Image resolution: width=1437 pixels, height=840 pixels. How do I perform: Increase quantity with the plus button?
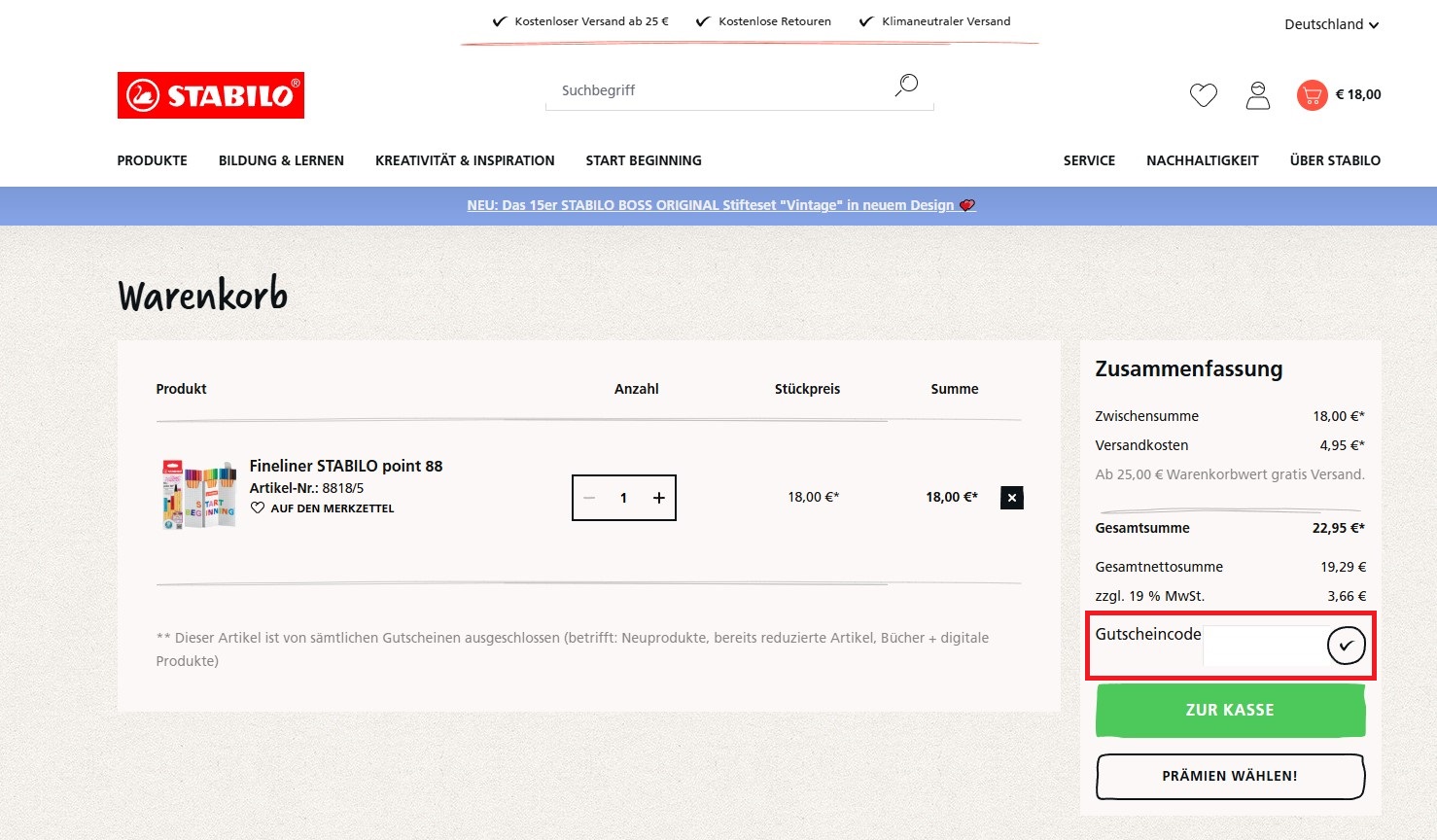[x=659, y=498]
